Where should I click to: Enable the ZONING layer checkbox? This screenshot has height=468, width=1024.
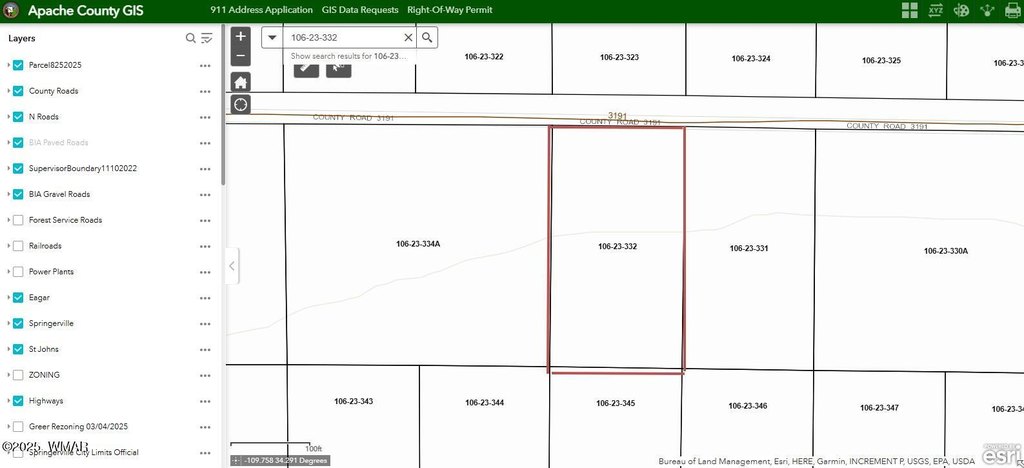click(x=18, y=375)
